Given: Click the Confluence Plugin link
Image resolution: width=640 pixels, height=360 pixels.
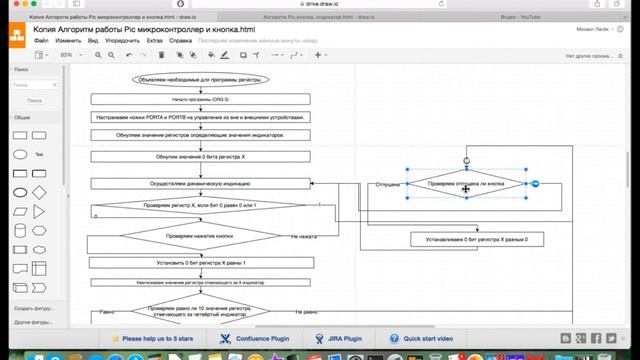Looking at the screenshot, I should [x=255, y=339].
